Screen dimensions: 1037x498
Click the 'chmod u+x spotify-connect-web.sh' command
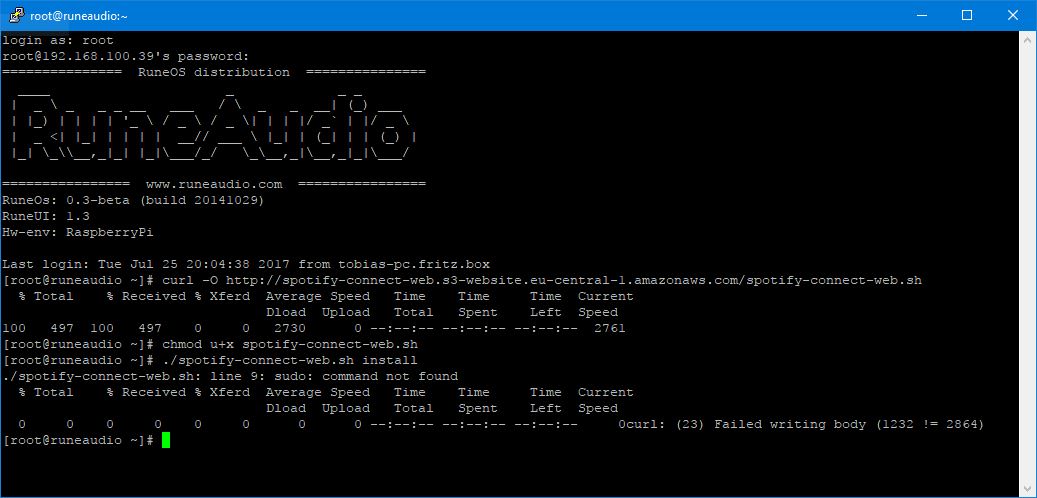pos(290,344)
